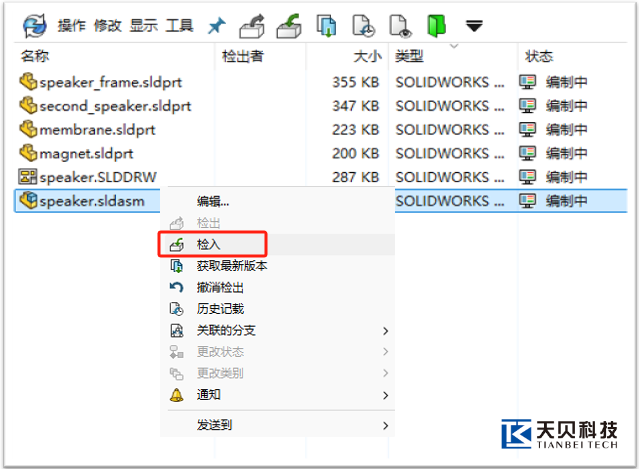Click the state icon in speaker_frame.sldprt row

[x=527, y=82]
